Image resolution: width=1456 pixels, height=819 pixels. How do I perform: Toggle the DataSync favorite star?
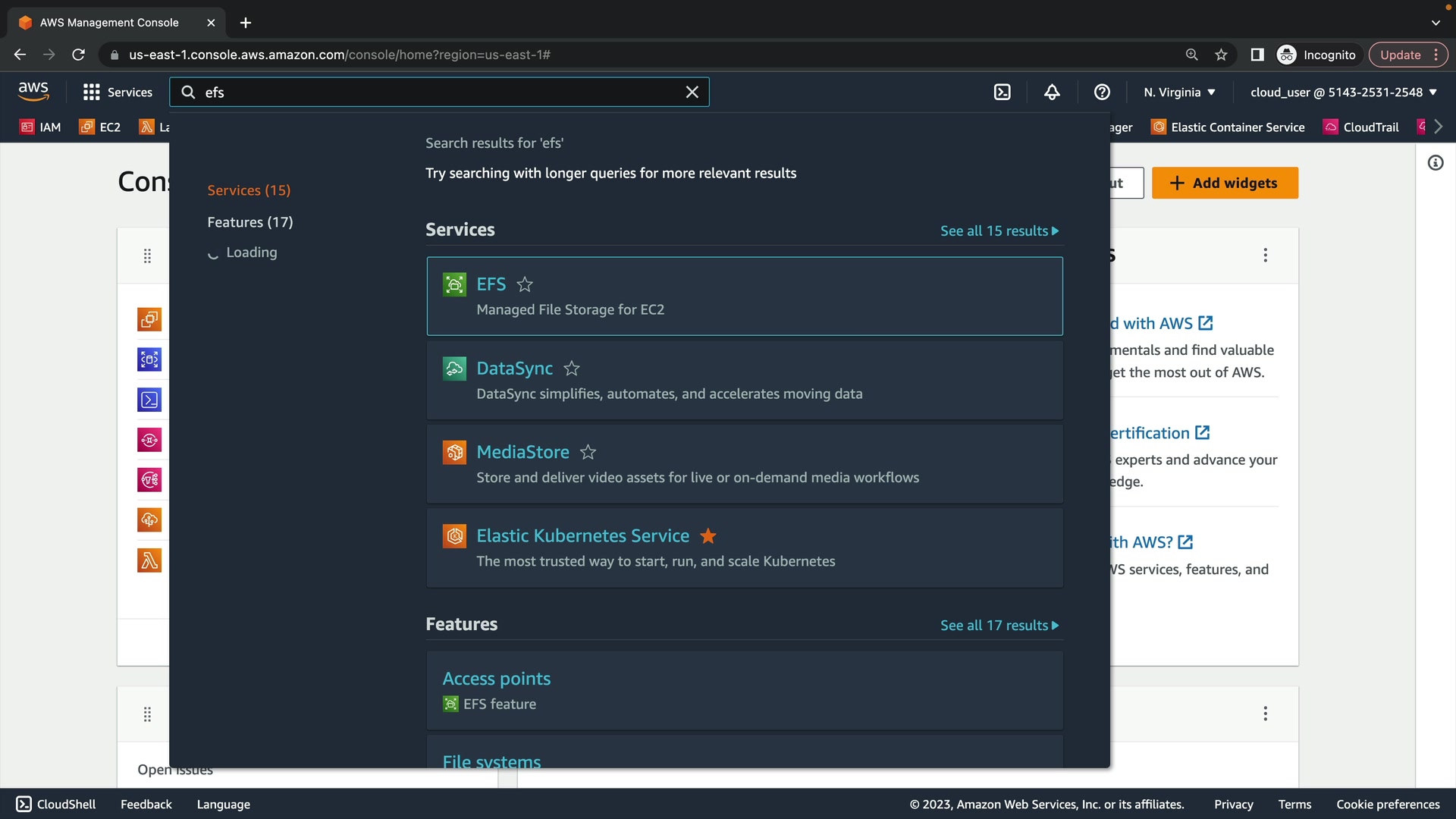point(572,369)
